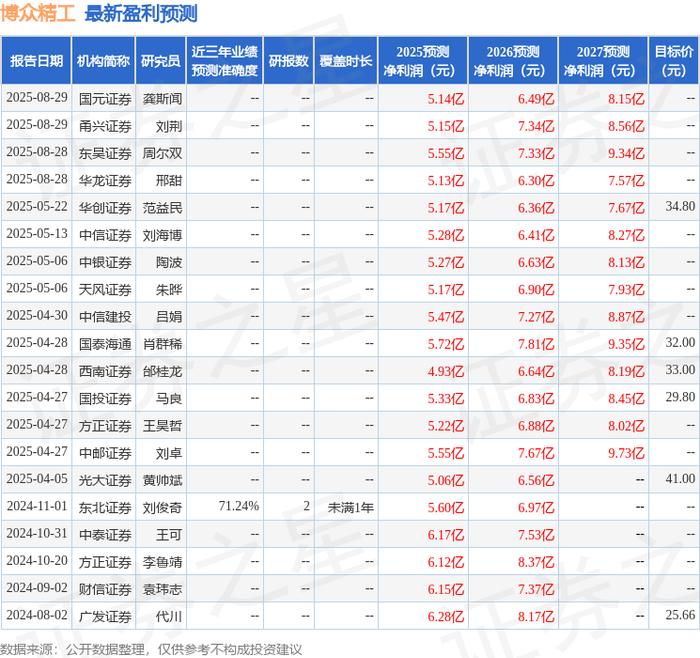Viewport: 700px width, 658px height.
Task: Click the 研报数 column header
Action: click(x=288, y=61)
